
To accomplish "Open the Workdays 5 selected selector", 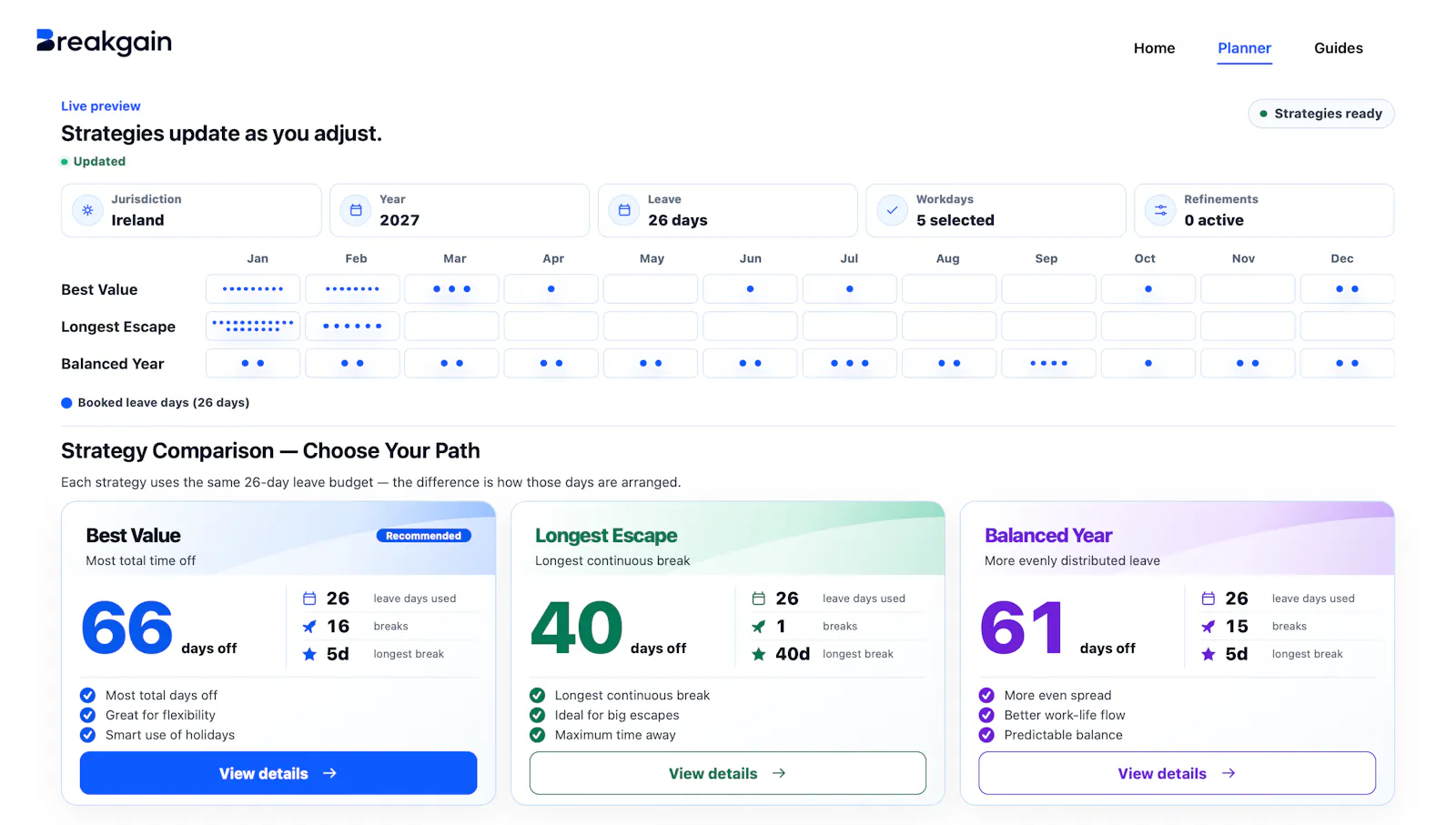I will point(996,210).
